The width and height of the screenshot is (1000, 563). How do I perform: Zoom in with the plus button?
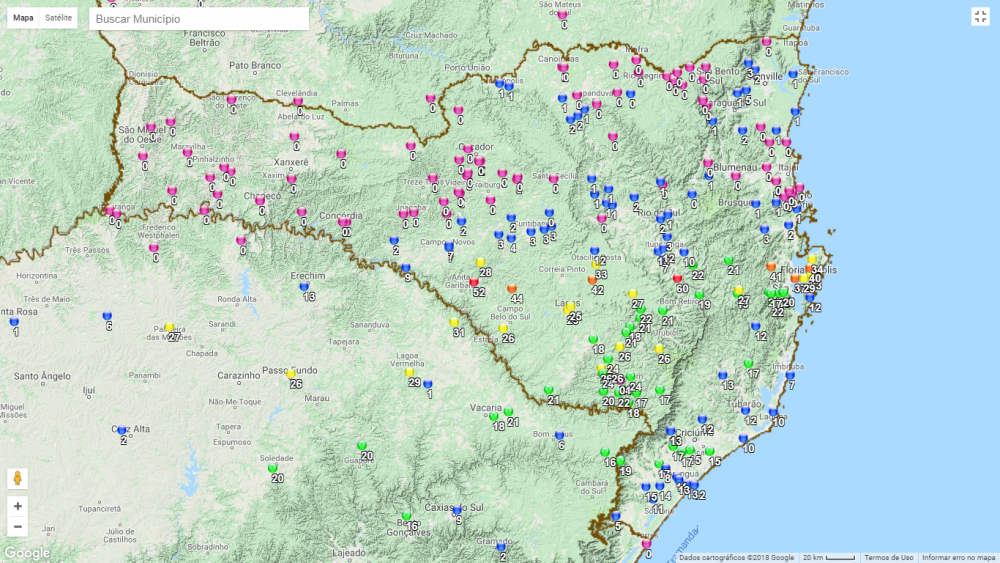[17, 506]
